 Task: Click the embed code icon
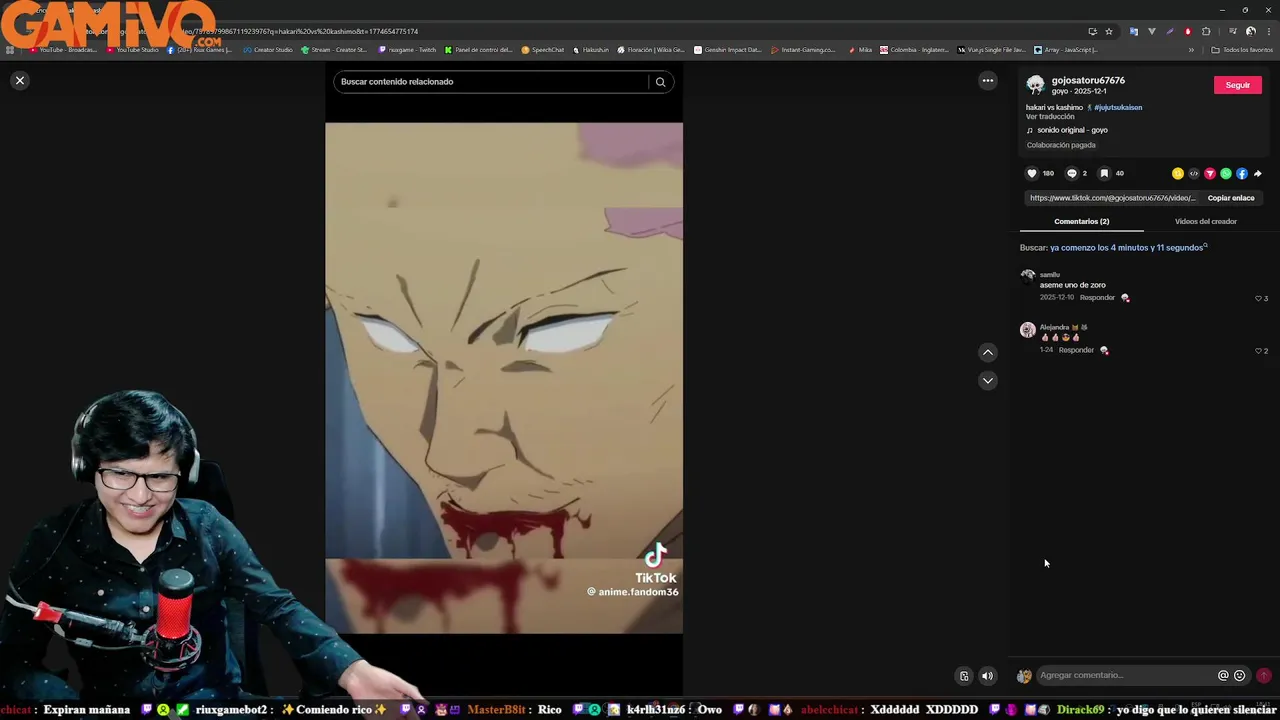pyautogui.click(x=1194, y=173)
